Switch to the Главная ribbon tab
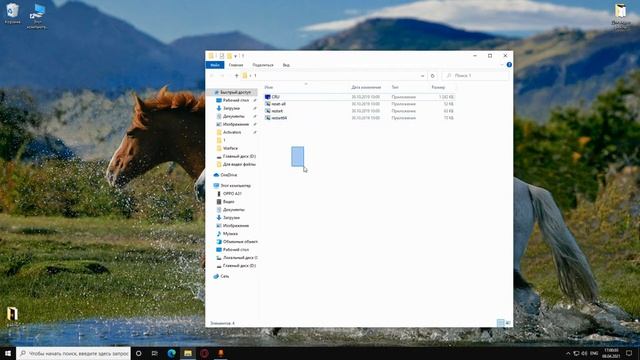The width and height of the screenshot is (640, 360). [x=236, y=65]
